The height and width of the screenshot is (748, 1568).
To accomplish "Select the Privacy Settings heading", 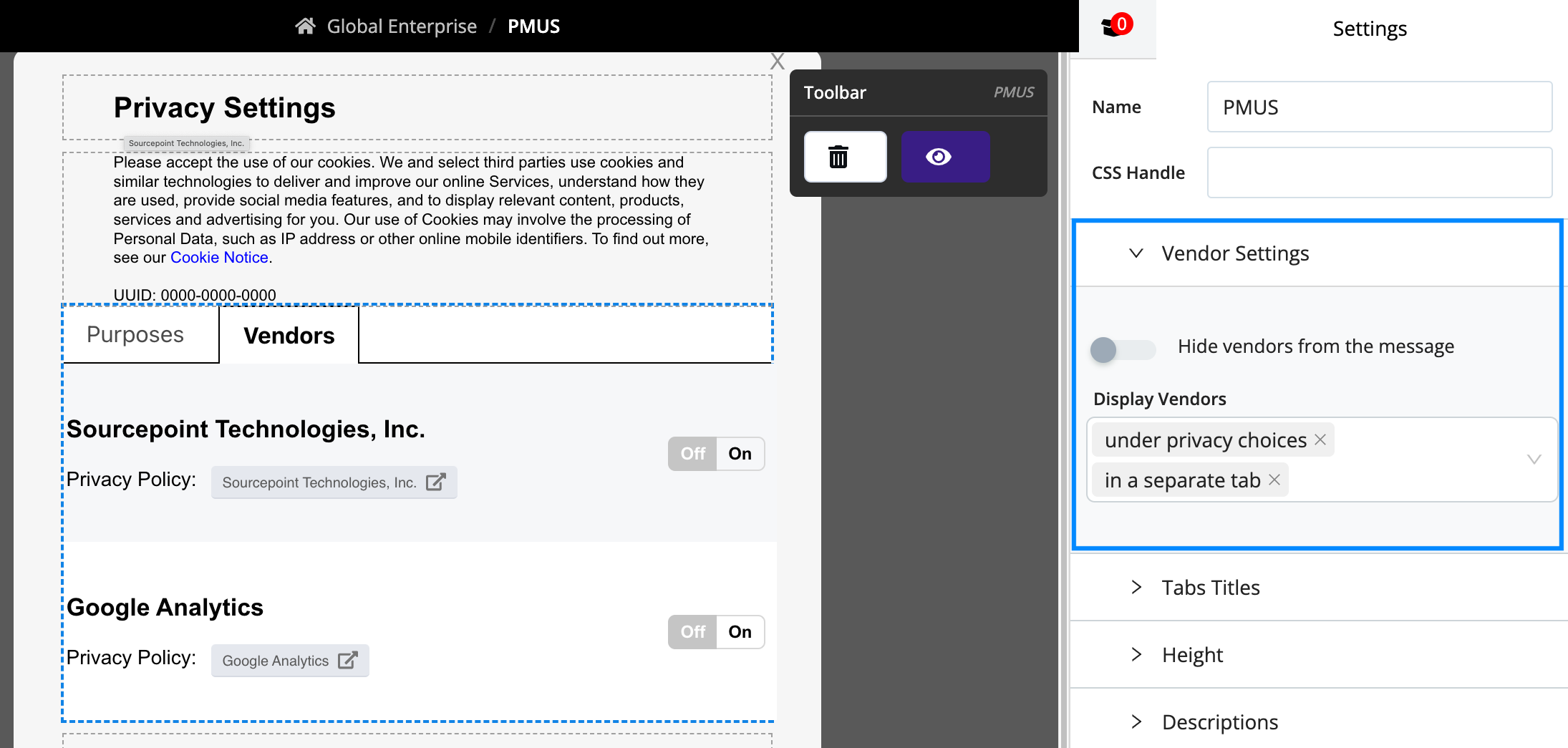I will coord(224,108).
